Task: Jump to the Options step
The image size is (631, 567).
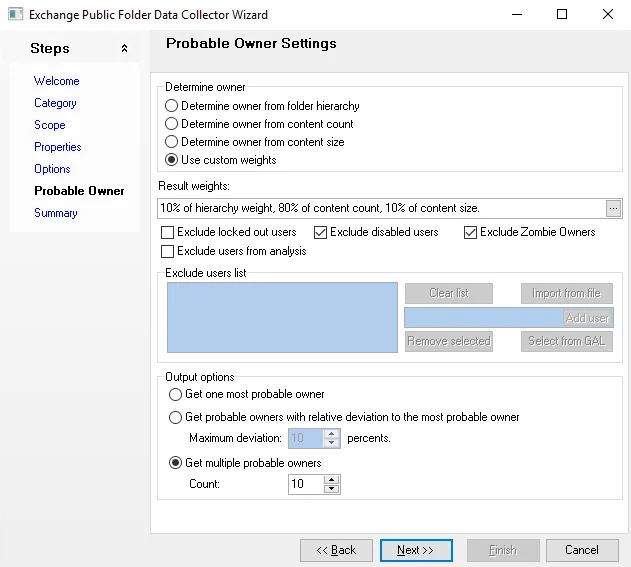Action: (x=52, y=169)
